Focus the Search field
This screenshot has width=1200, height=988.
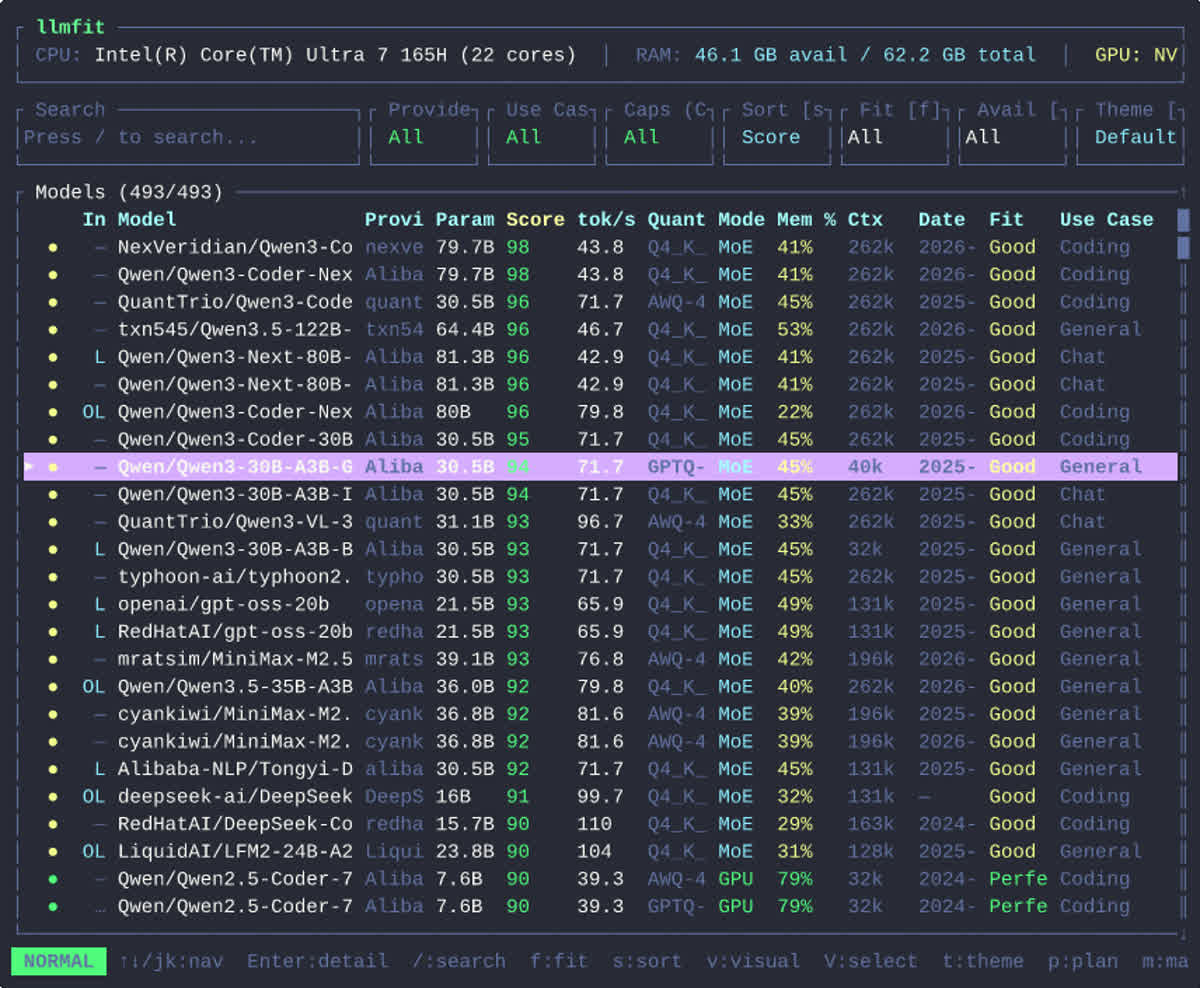pos(188,137)
